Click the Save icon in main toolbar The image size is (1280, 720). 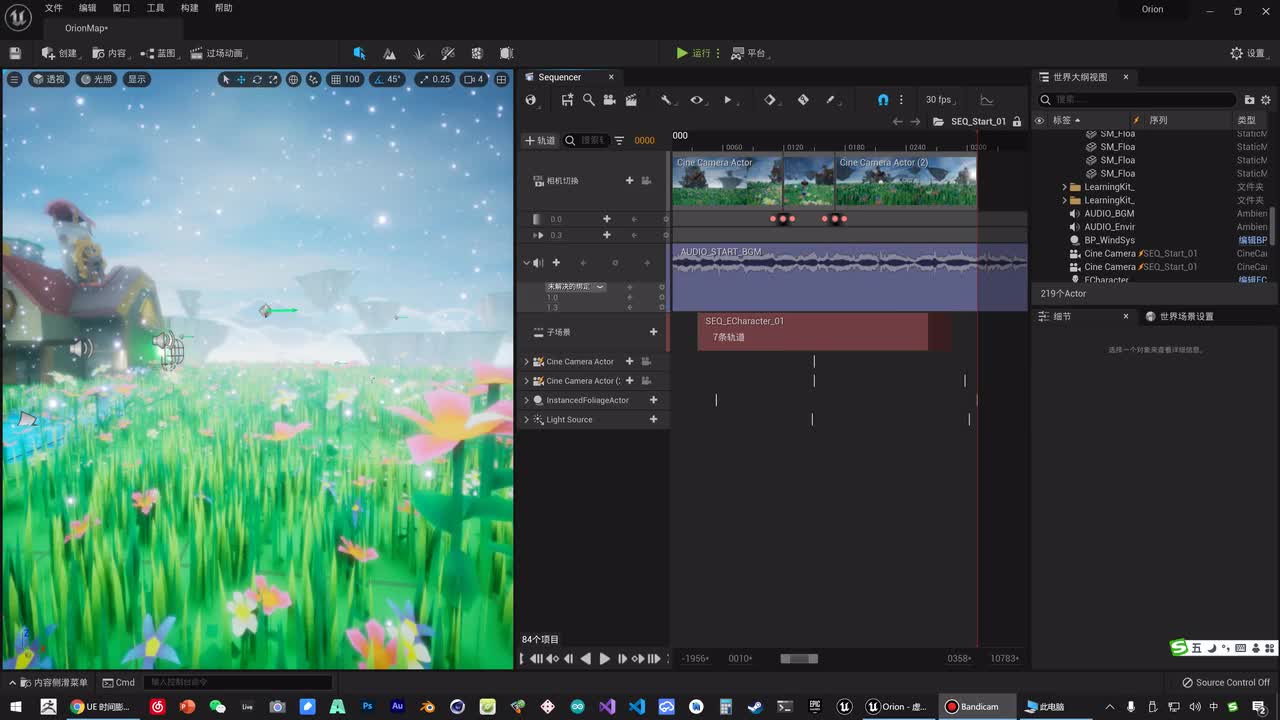coord(15,53)
